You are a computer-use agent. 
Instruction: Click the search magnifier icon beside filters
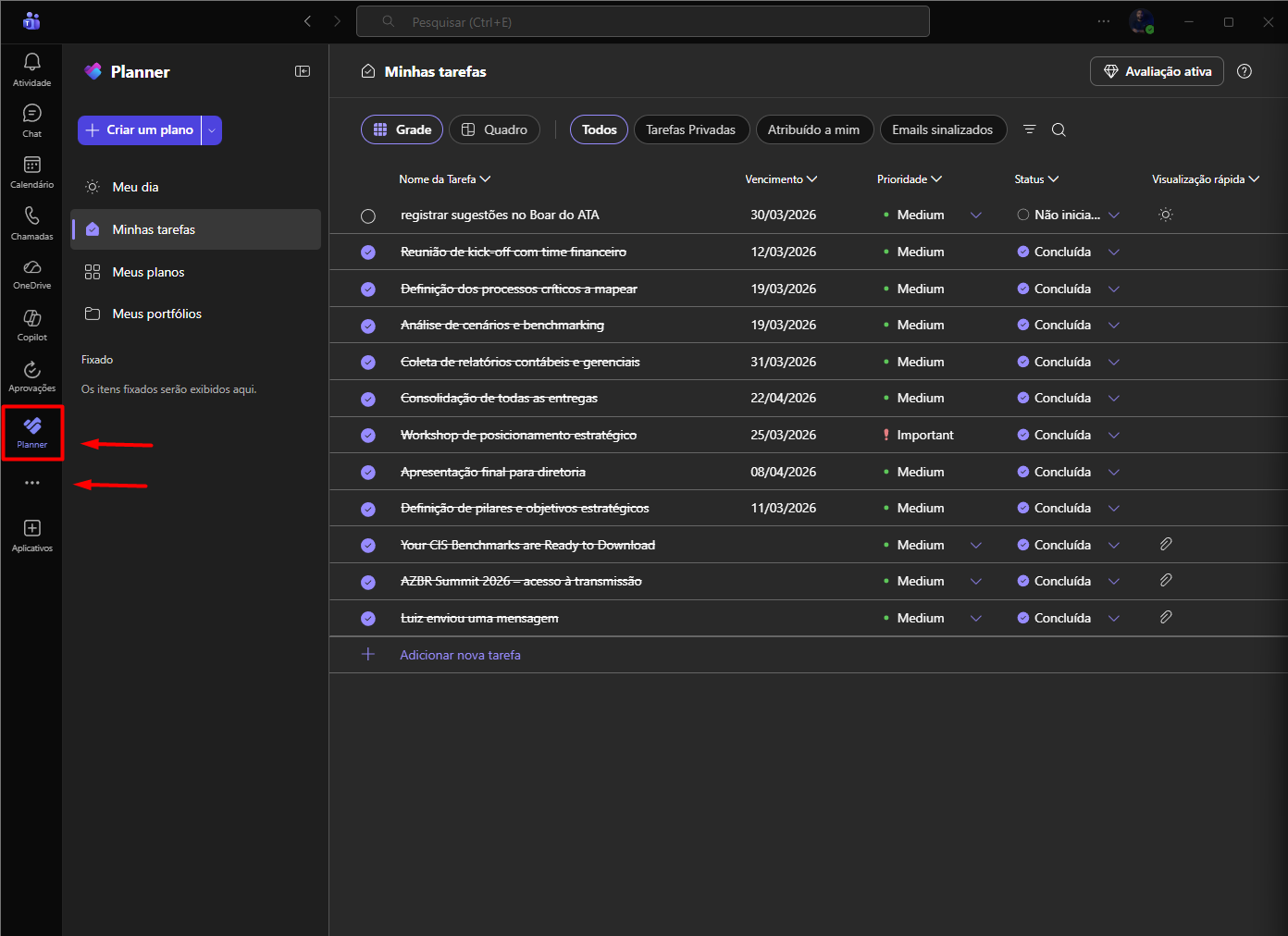[1059, 130]
